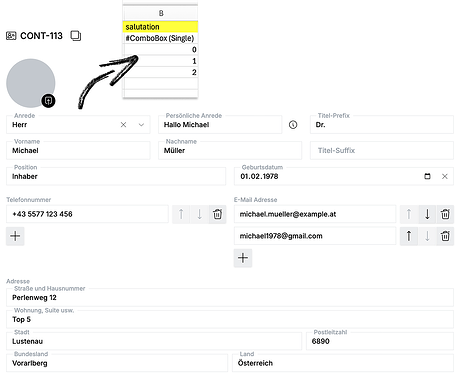This screenshot has width=460, height=375.
Task: Click the Nachname field Müller
Action: 230,150
